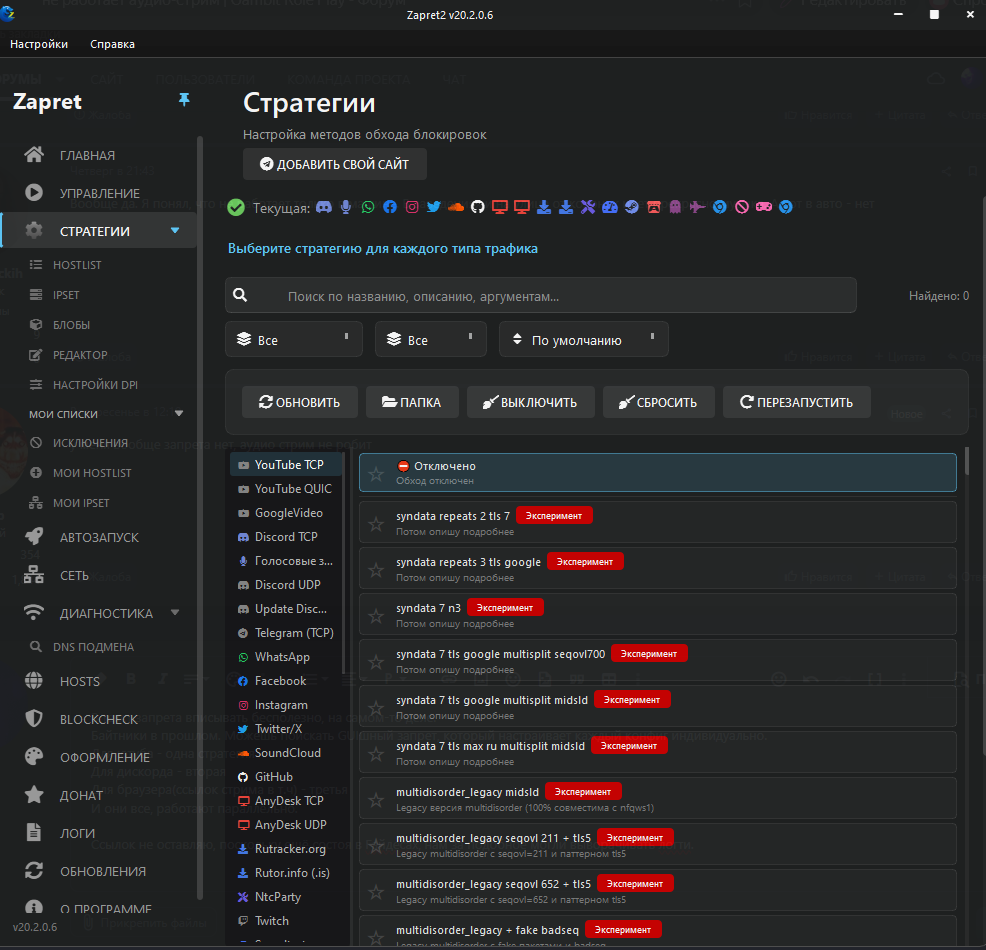This screenshot has height=950, width=986.
Task: Click the Discord icon in current strategies row
Action: tap(323, 207)
